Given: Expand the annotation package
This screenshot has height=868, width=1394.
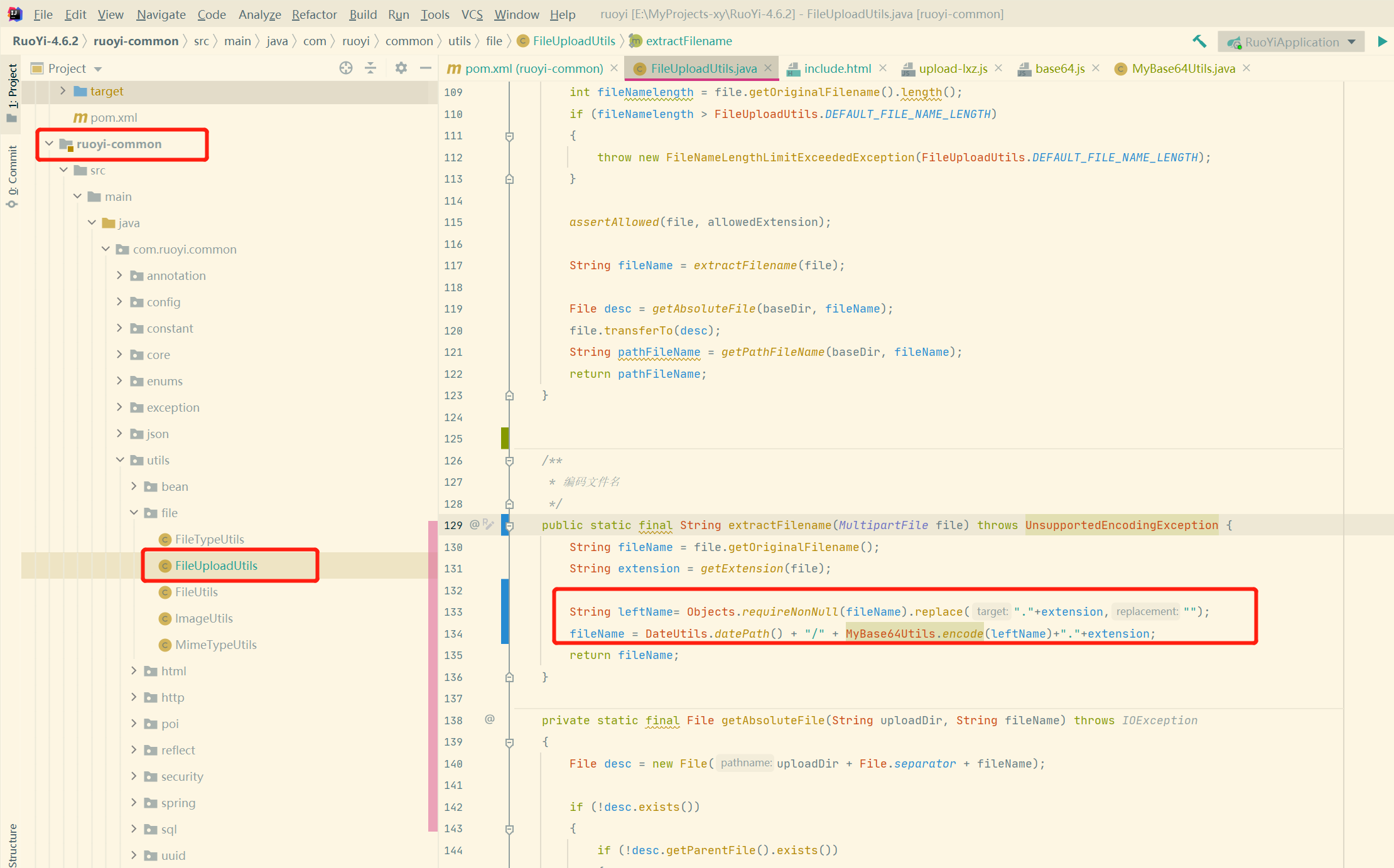Looking at the screenshot, I should pos(119,276).
